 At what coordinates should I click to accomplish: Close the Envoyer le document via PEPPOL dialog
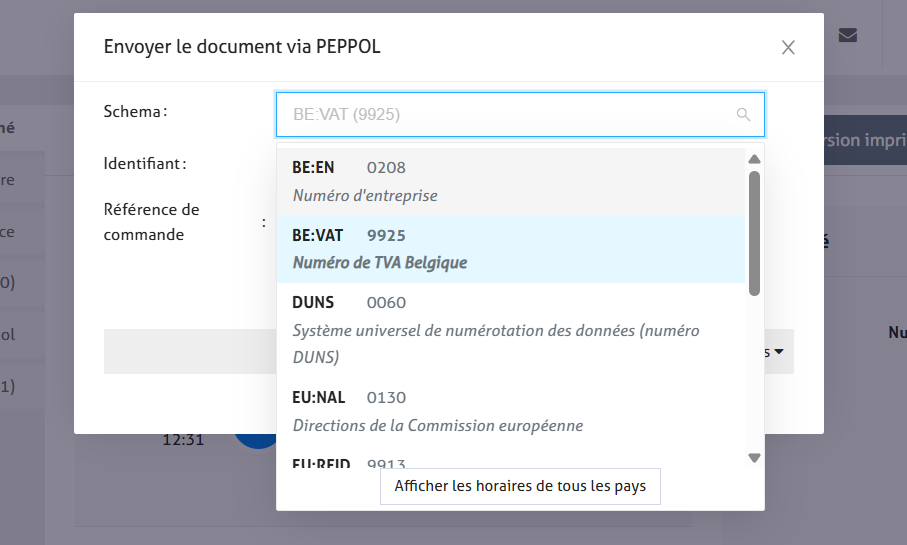(x=788, y=47)
